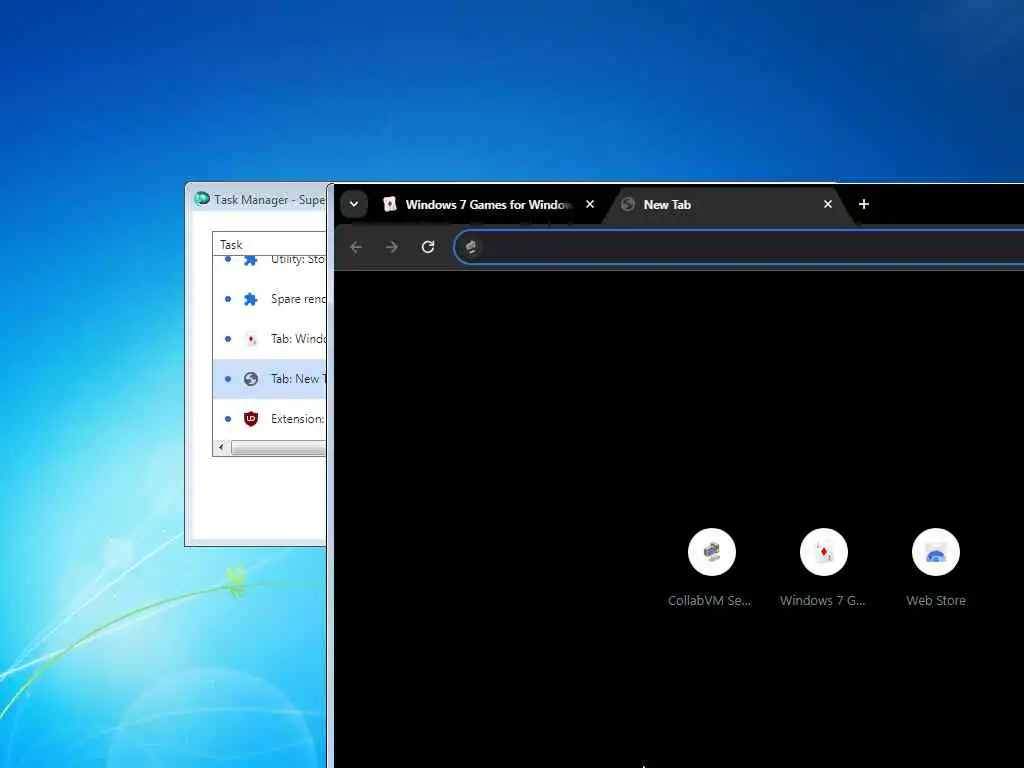The image size is (1024, 768).
Task: Open the CollabVM shortcut tile
Action: point(711,568)
